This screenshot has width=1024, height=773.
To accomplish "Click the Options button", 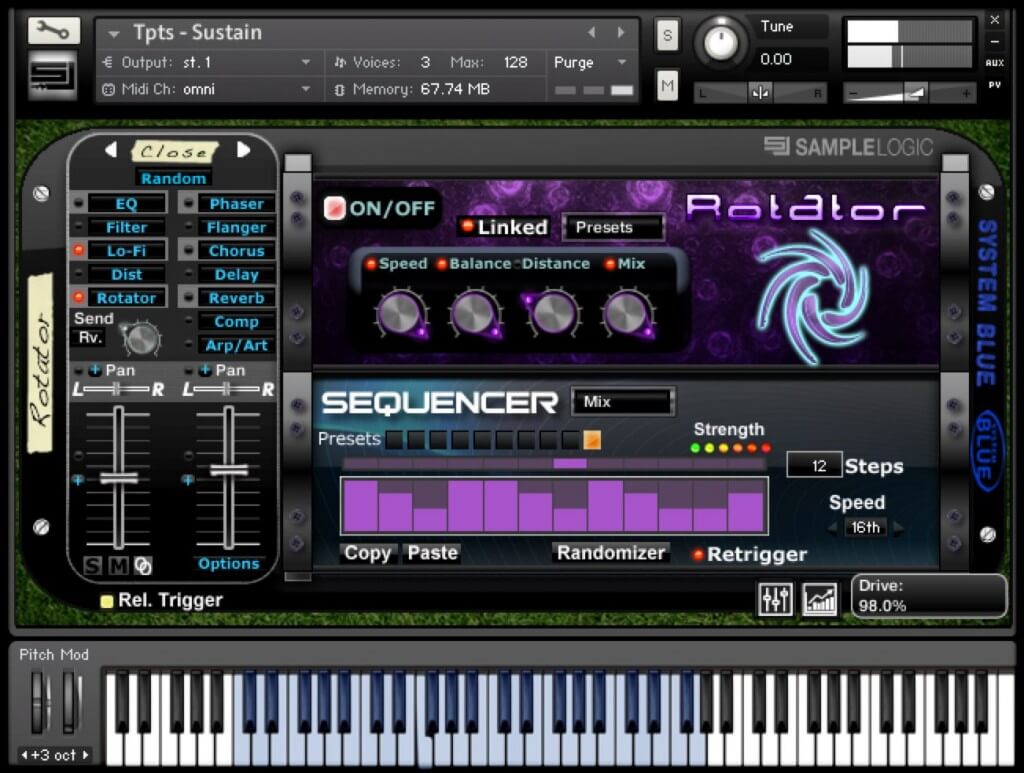I will coord(229,563).
